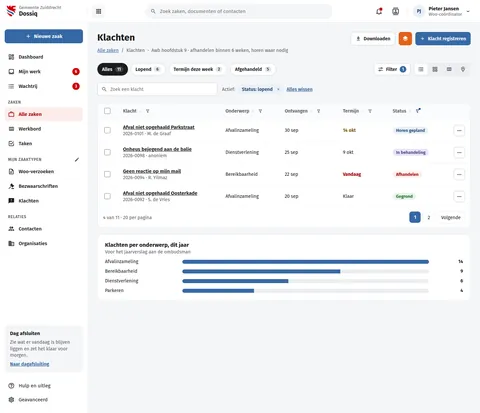Check the box for Geen reactie op mijn mail
This screenshot has width=480, height=413.
pyautogui.click(x=107, y=174)
